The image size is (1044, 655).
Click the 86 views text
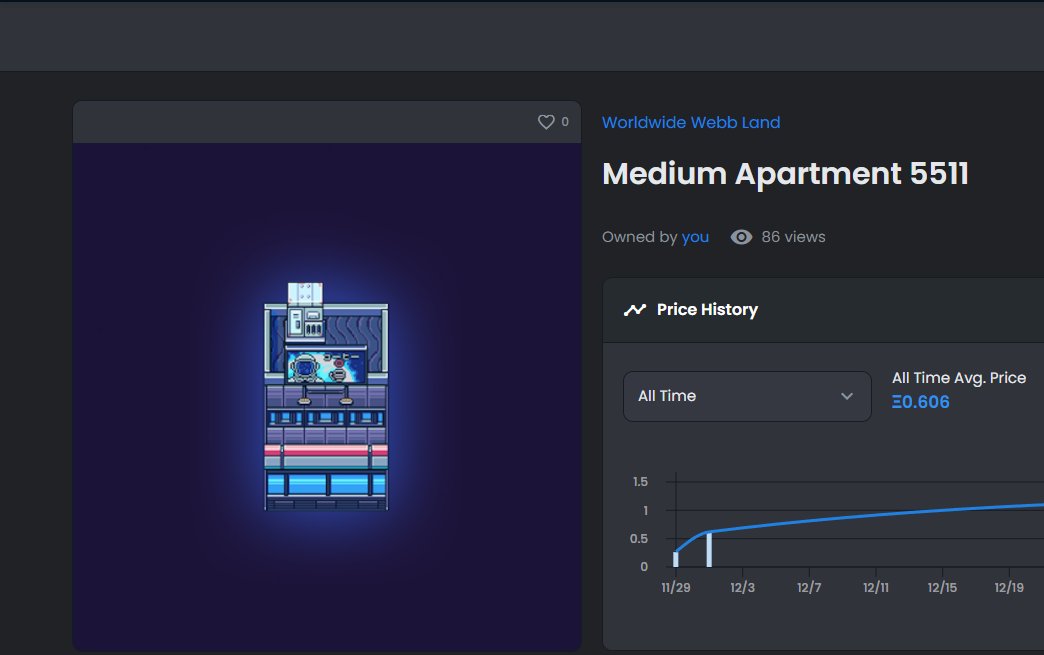pyautogui.click(x=793, y=237)
